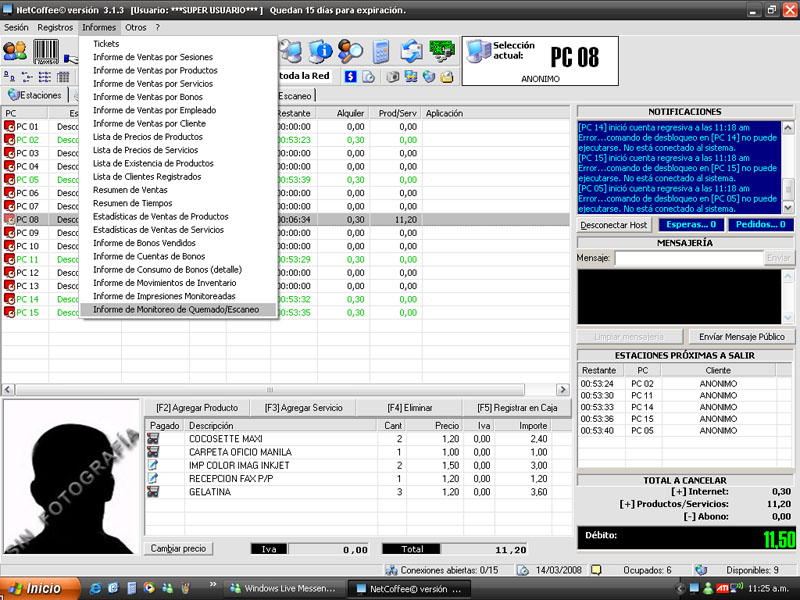The width and height of the screenshot is (800, 600).
Task: Switch to list view
Action: tap(45, 77)
